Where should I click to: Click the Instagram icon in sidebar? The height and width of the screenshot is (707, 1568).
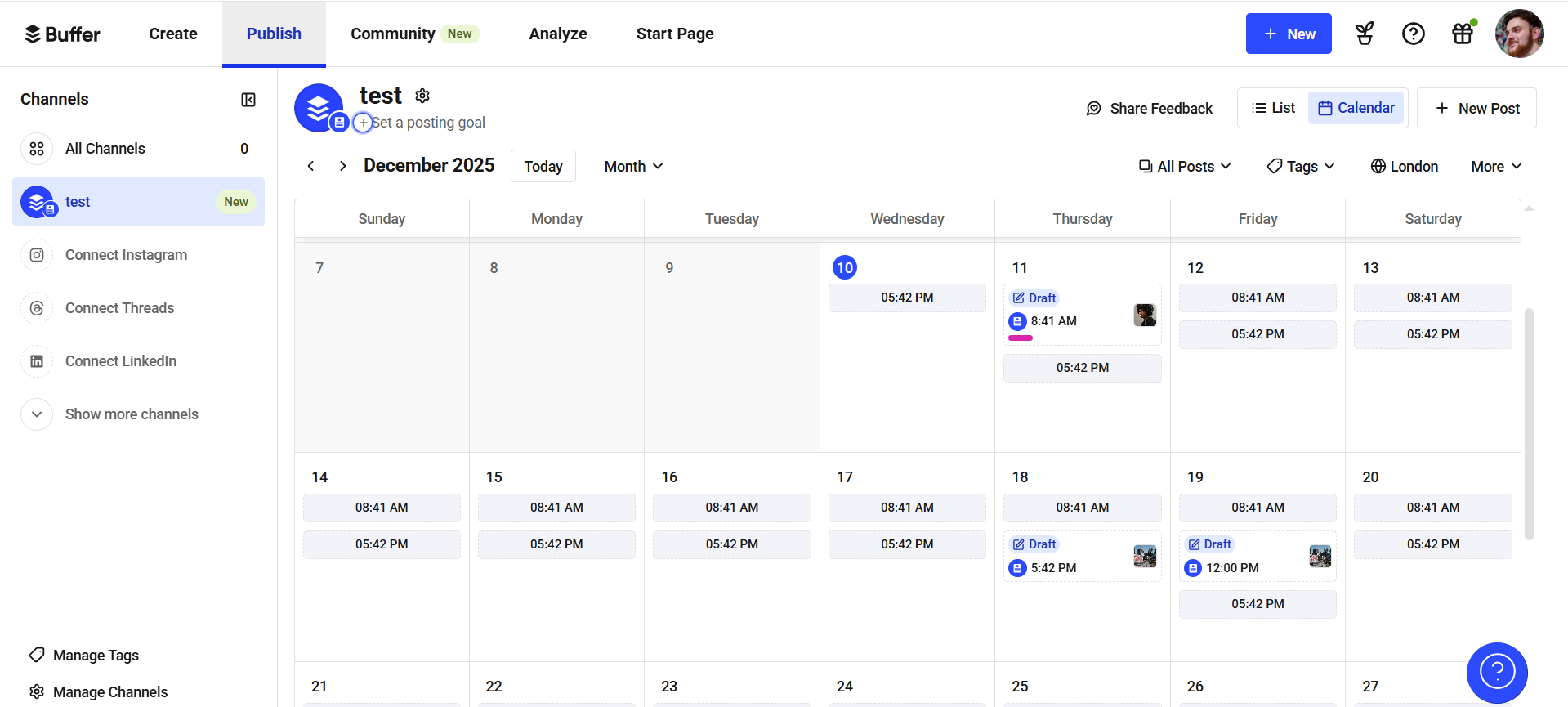pos(37,255)
